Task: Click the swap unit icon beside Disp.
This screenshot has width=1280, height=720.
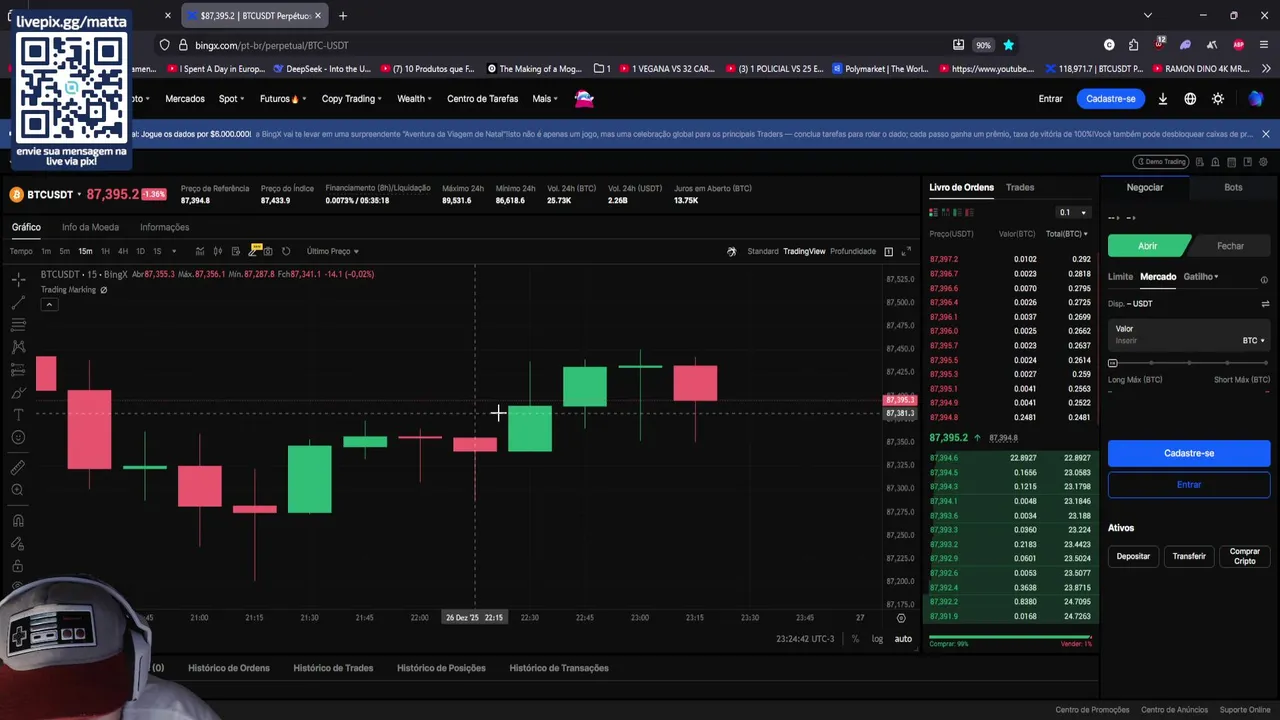Action: 1265,304
